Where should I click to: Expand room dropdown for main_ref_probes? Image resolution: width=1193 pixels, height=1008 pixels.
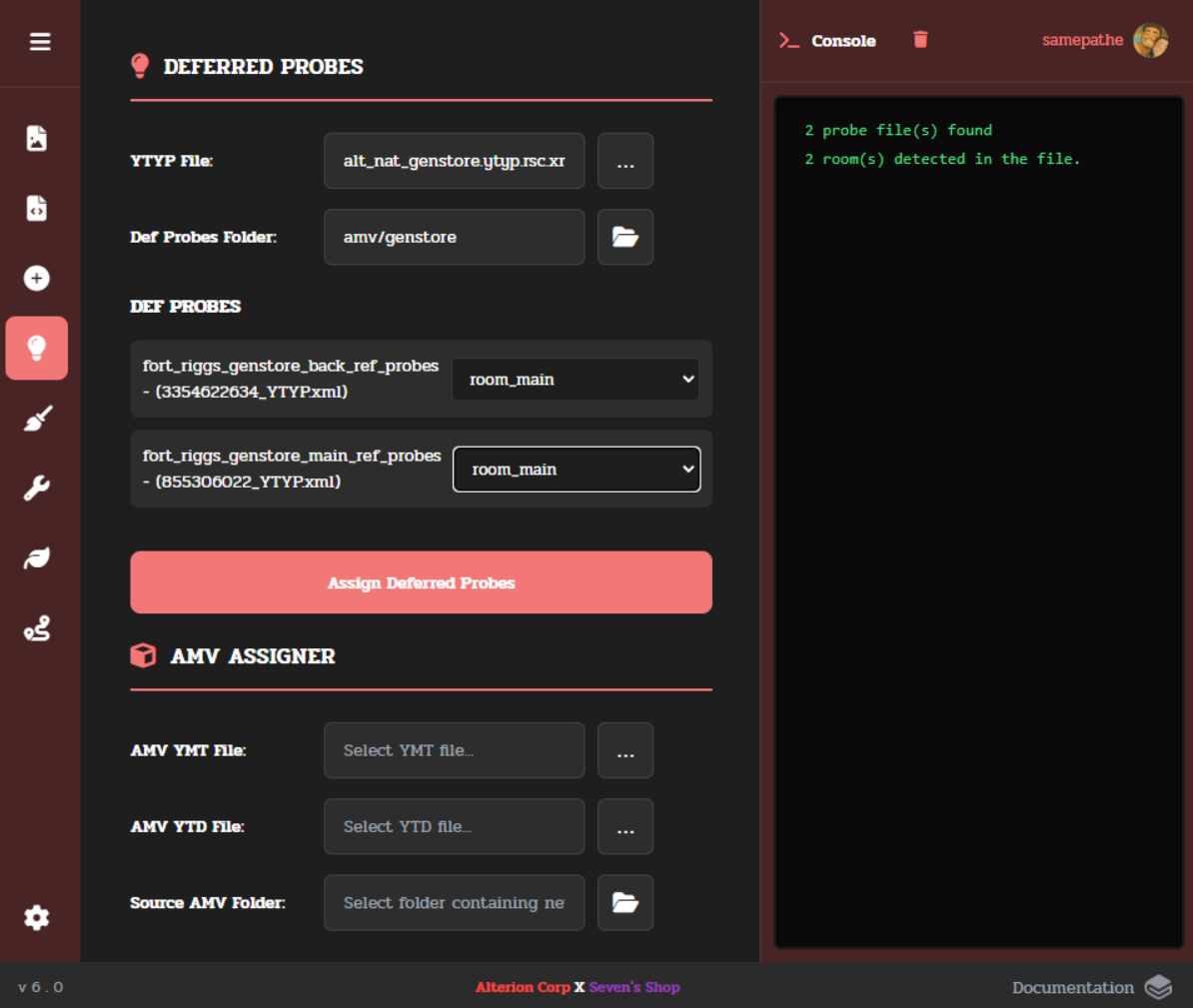[577, 470]
